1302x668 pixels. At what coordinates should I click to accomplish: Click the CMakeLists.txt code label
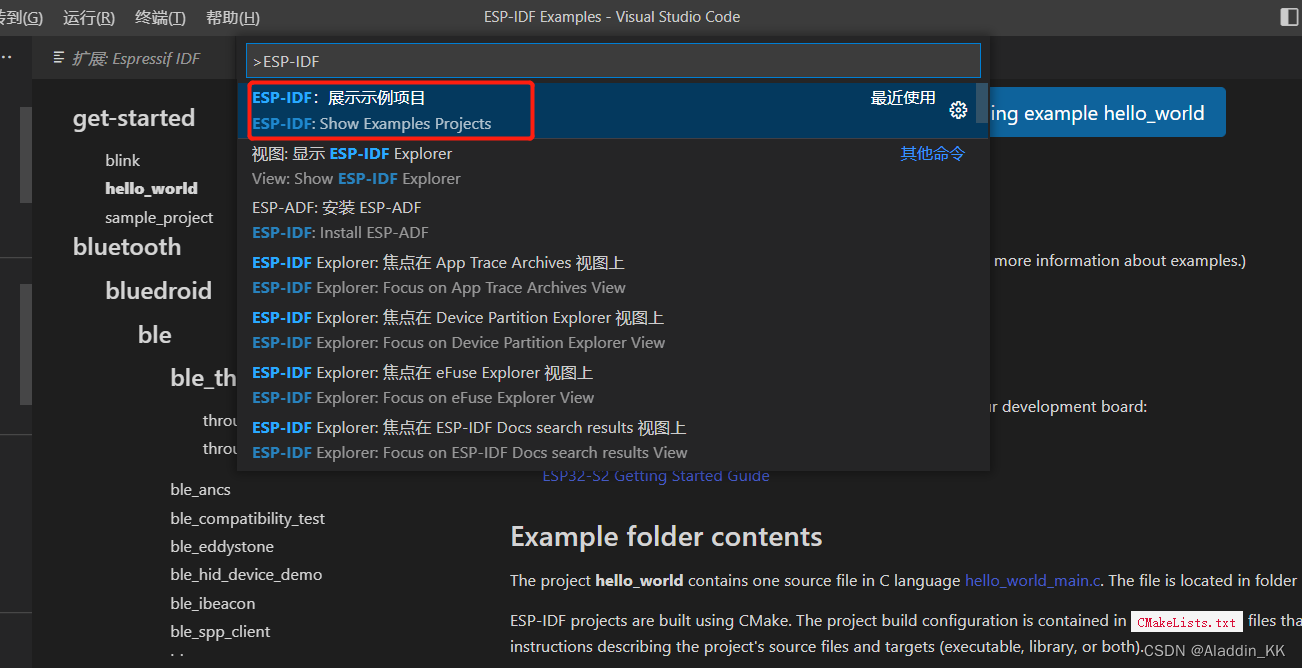pyautogui.click(x=1187, y=622)
